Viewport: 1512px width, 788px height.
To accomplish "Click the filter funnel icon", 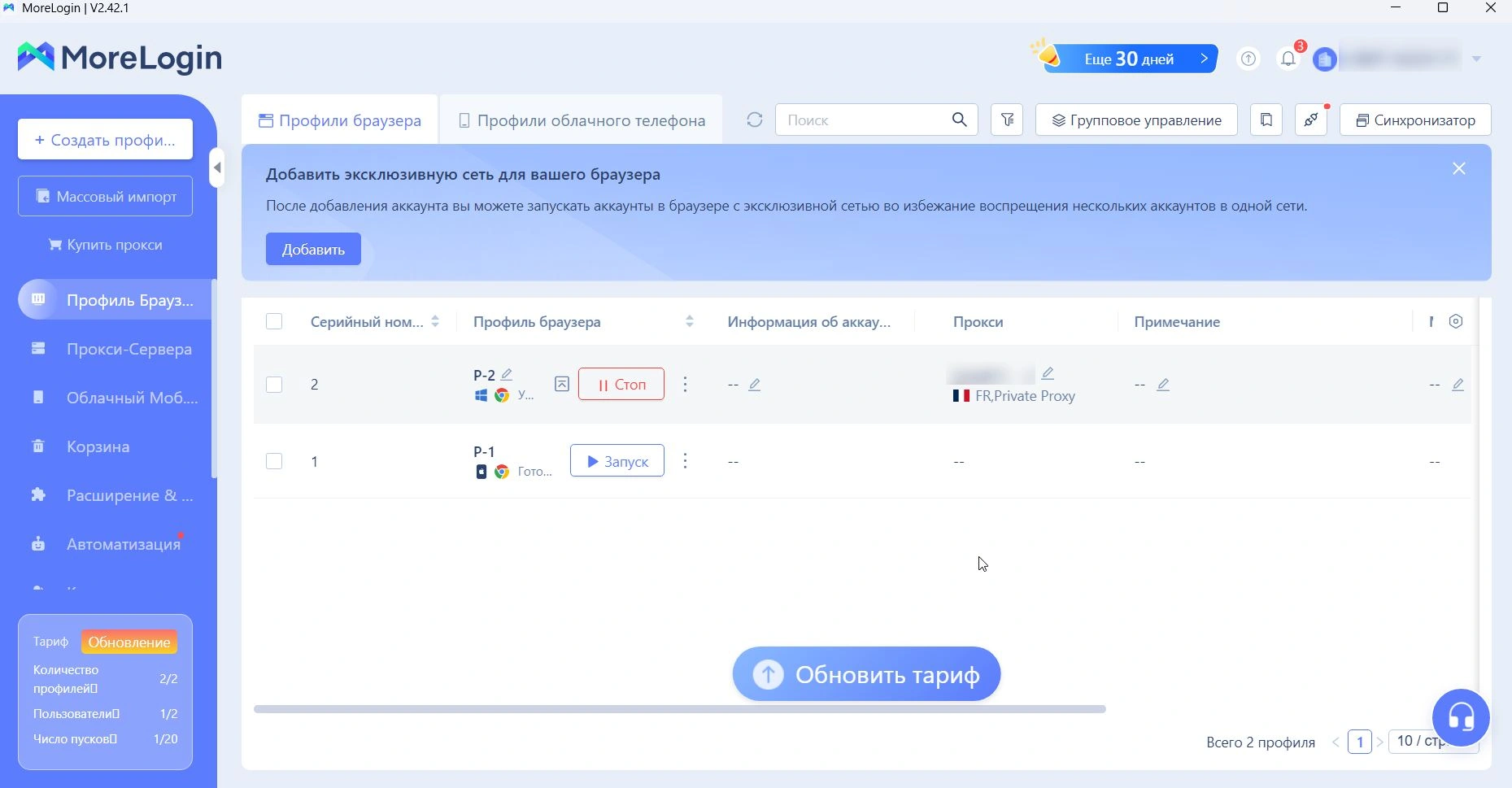I will pyautogui.click(x=1007, y=120).
